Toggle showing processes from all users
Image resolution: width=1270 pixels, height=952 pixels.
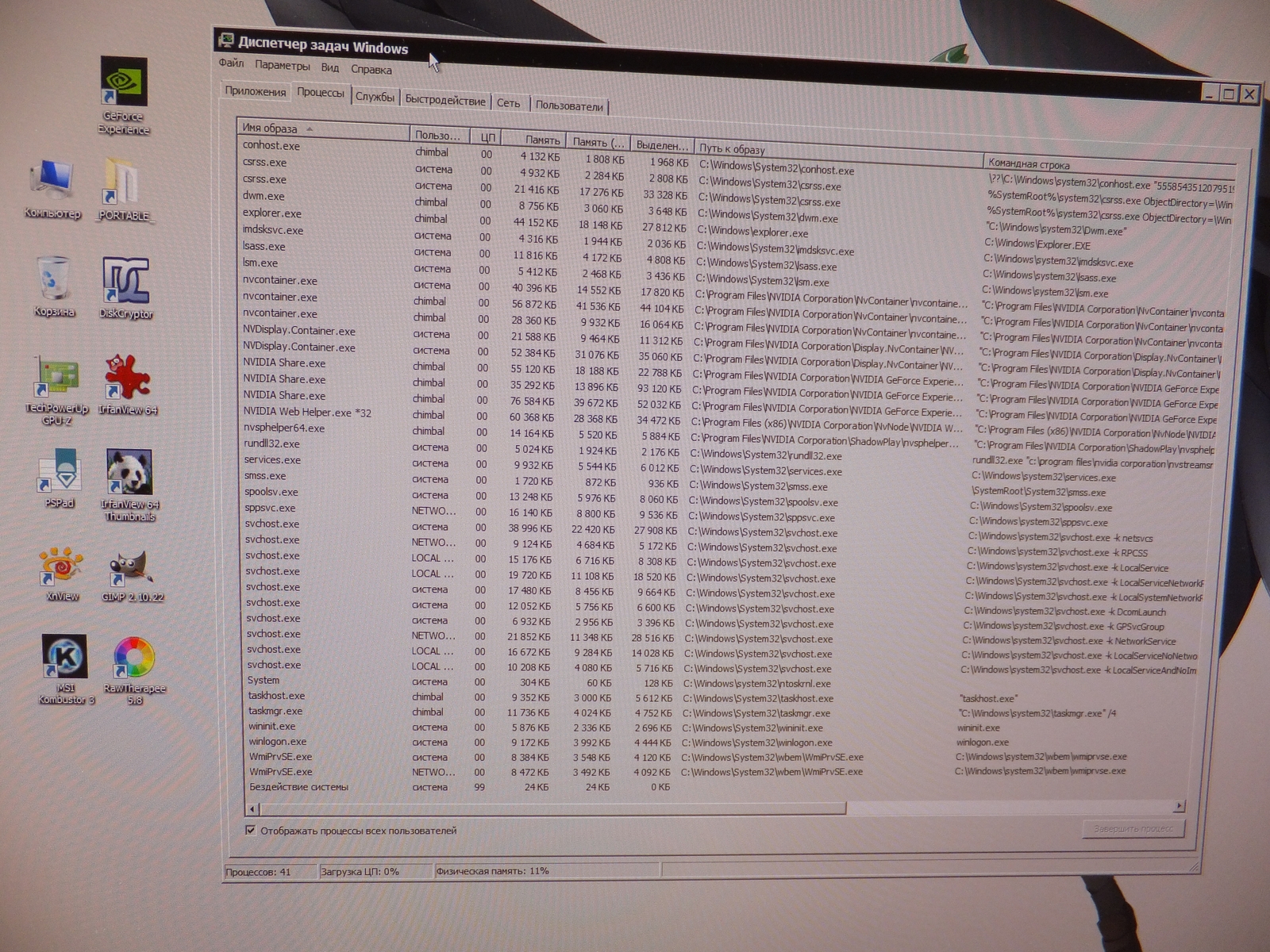point(250,830)
